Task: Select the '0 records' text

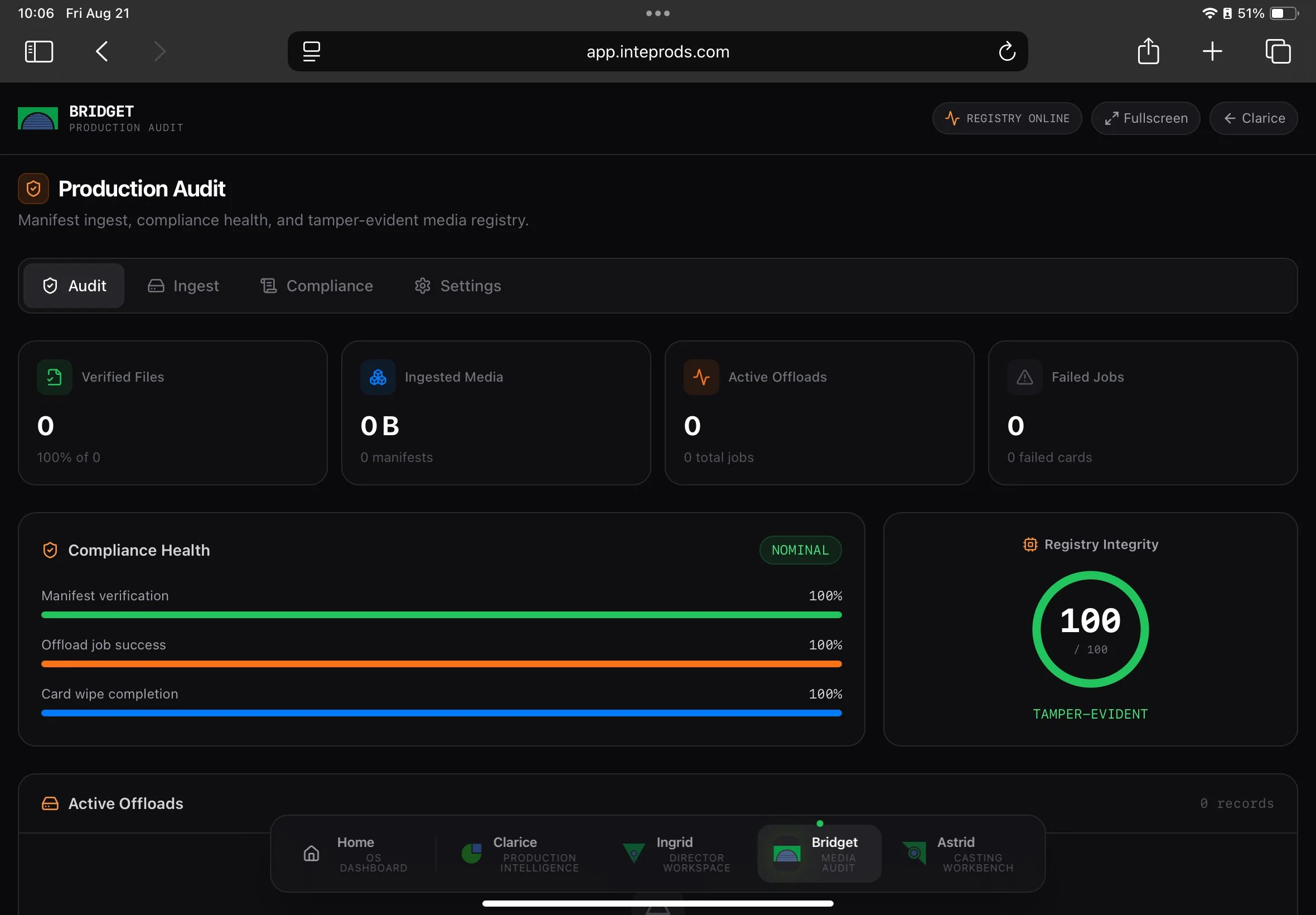Action: point(1236,804)
